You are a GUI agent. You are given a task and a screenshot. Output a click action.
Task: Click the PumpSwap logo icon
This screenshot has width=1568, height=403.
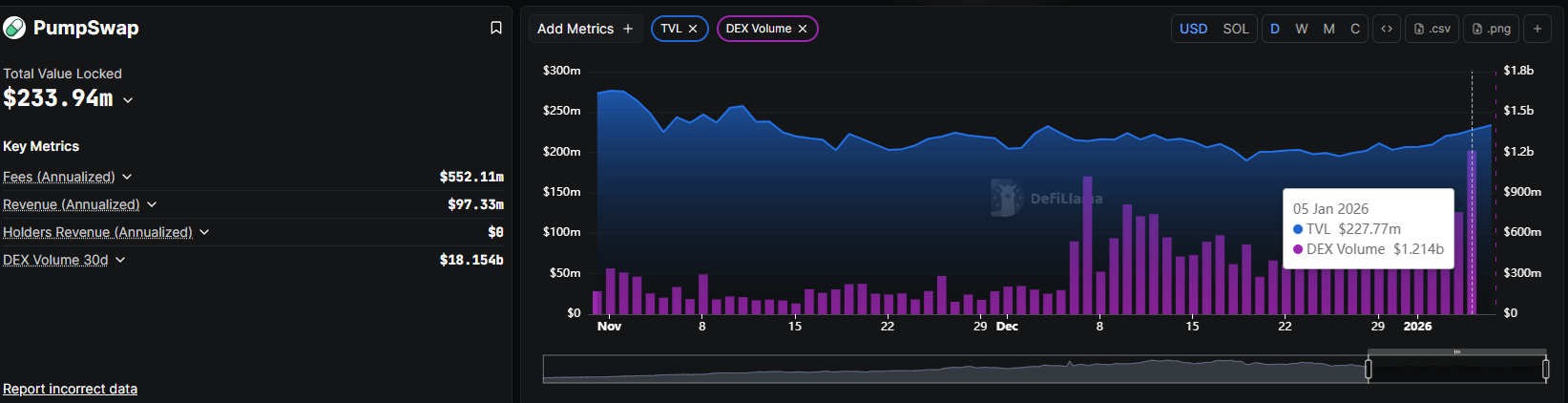point(14,28)
